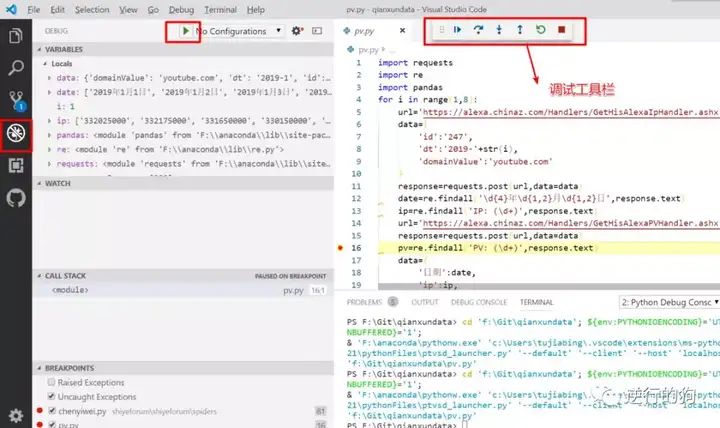This screenshot has width=720, height=428.
Task: Switch to the OUTPUT panel tab
Action: coord(425,302)
